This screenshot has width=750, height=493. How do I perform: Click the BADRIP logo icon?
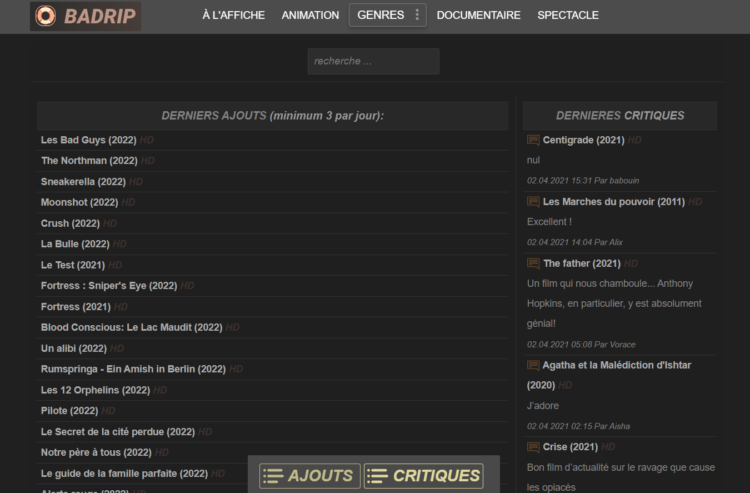coord(45,16)
